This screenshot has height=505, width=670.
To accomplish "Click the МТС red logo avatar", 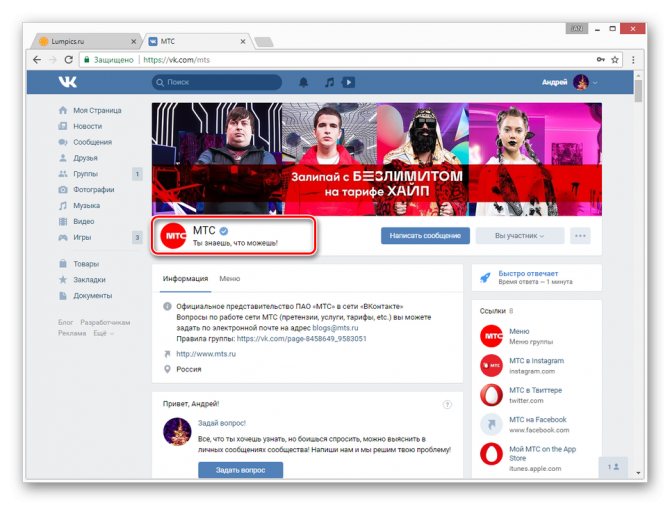I will click(x=173, y=235).
